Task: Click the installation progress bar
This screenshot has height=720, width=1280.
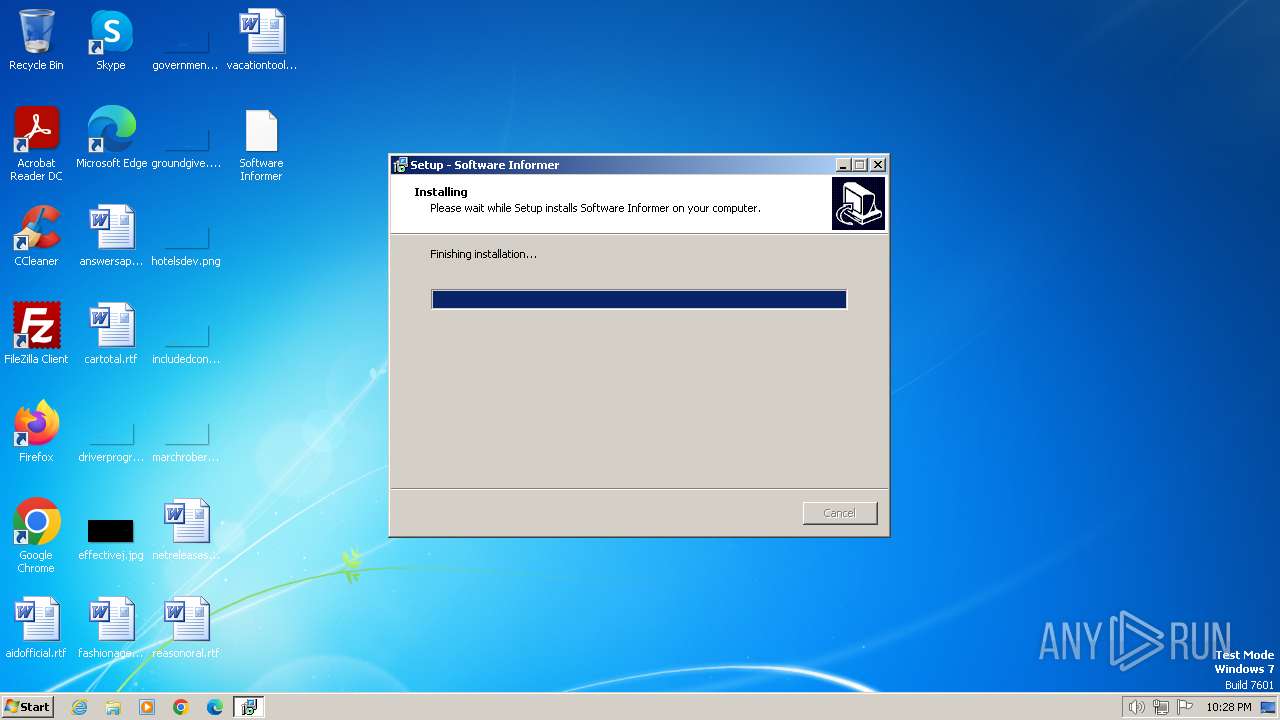Action: click(639, 299)
